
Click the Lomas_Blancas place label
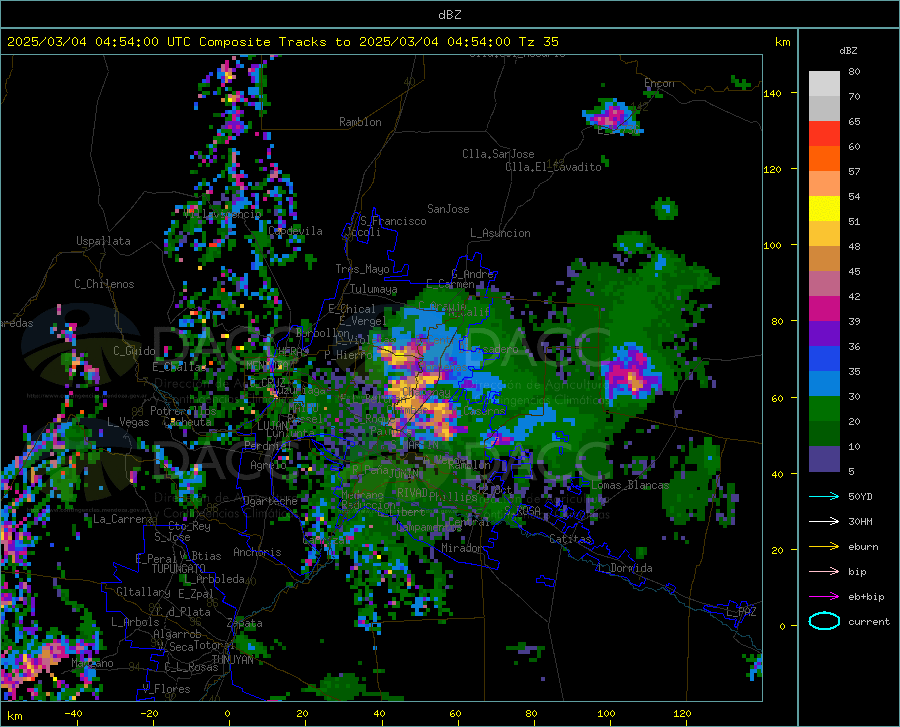[630, 485]
